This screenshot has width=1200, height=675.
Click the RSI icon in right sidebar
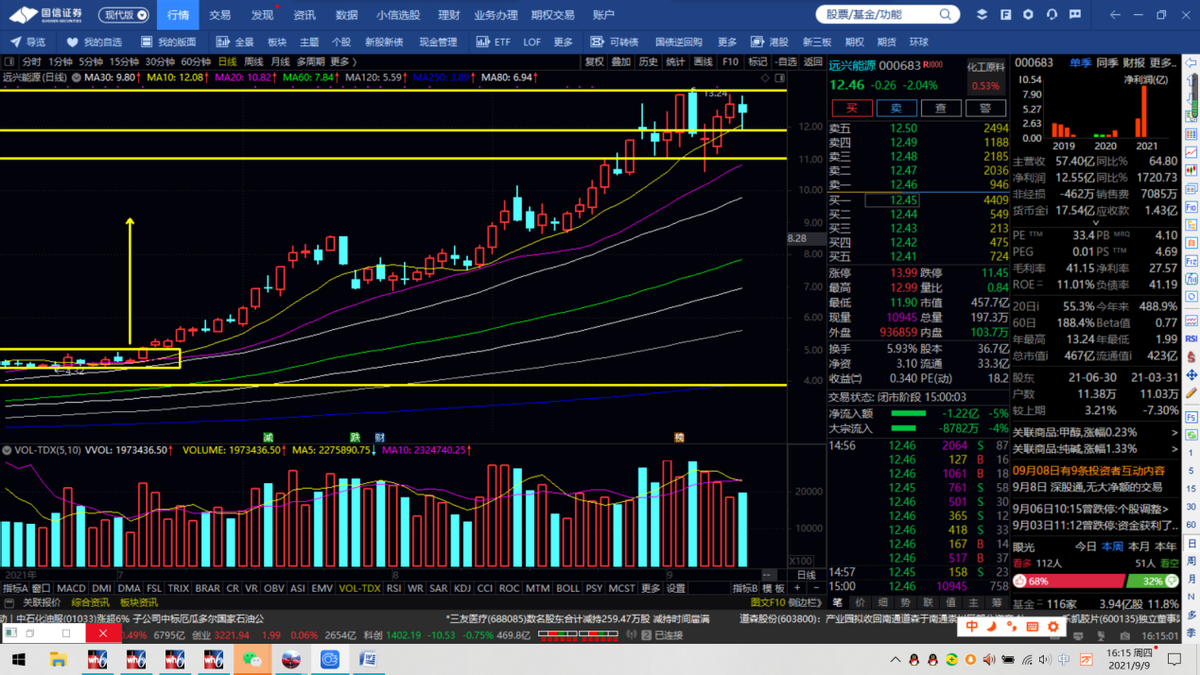(x=1192, y=339)
